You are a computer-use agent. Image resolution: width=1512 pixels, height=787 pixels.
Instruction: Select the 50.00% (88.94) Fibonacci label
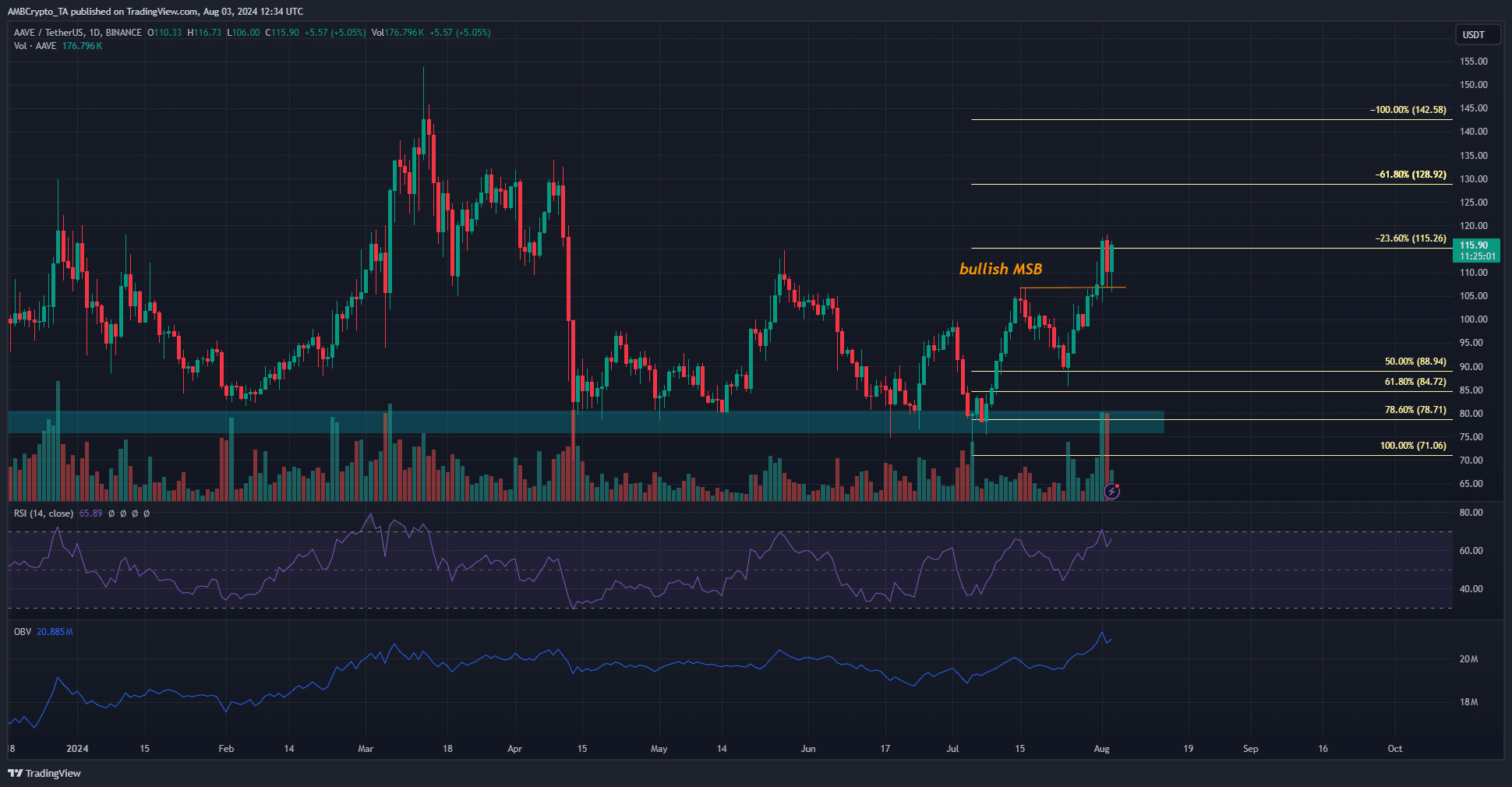click(1415, 362)
